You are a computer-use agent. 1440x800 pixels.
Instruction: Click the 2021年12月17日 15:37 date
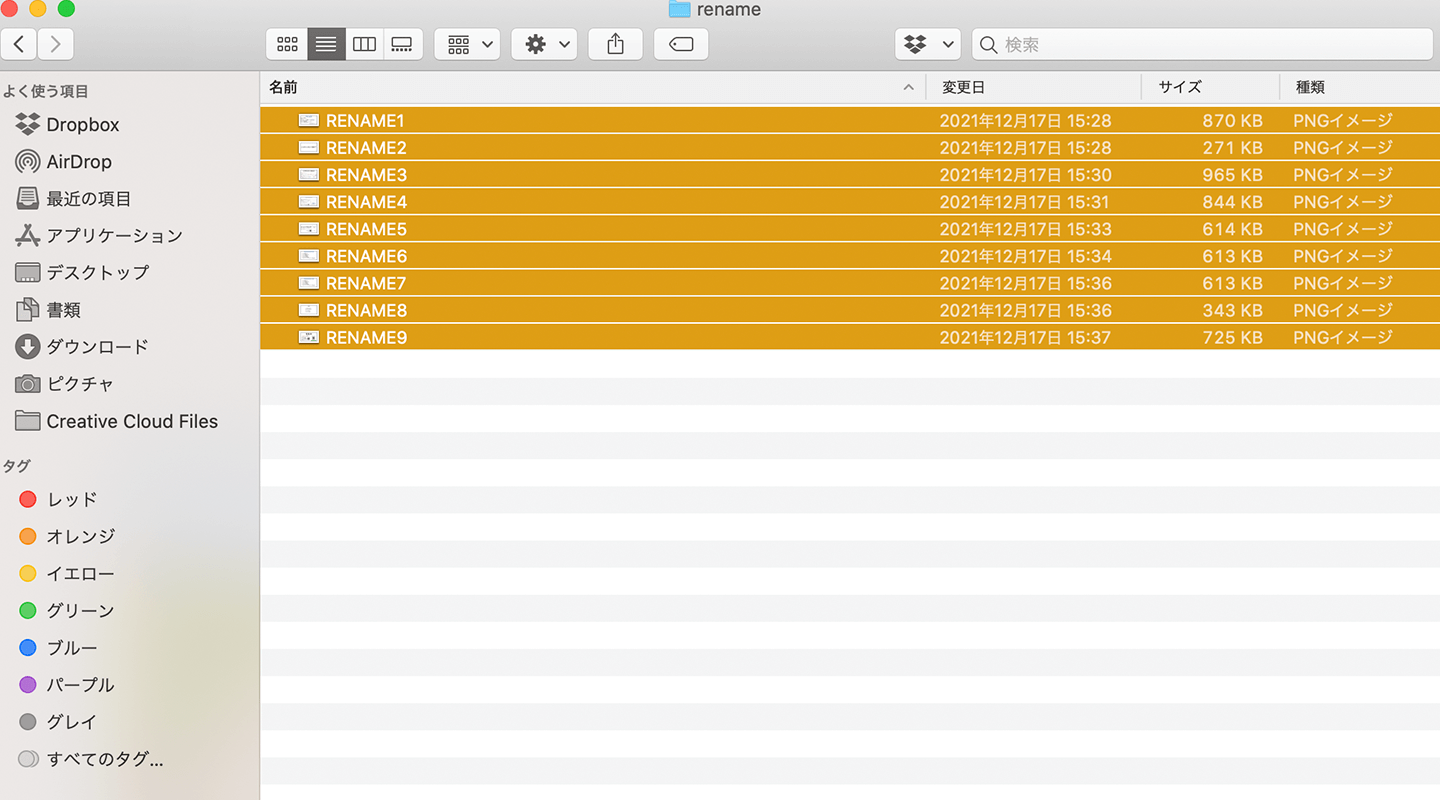pos(1025,338)
